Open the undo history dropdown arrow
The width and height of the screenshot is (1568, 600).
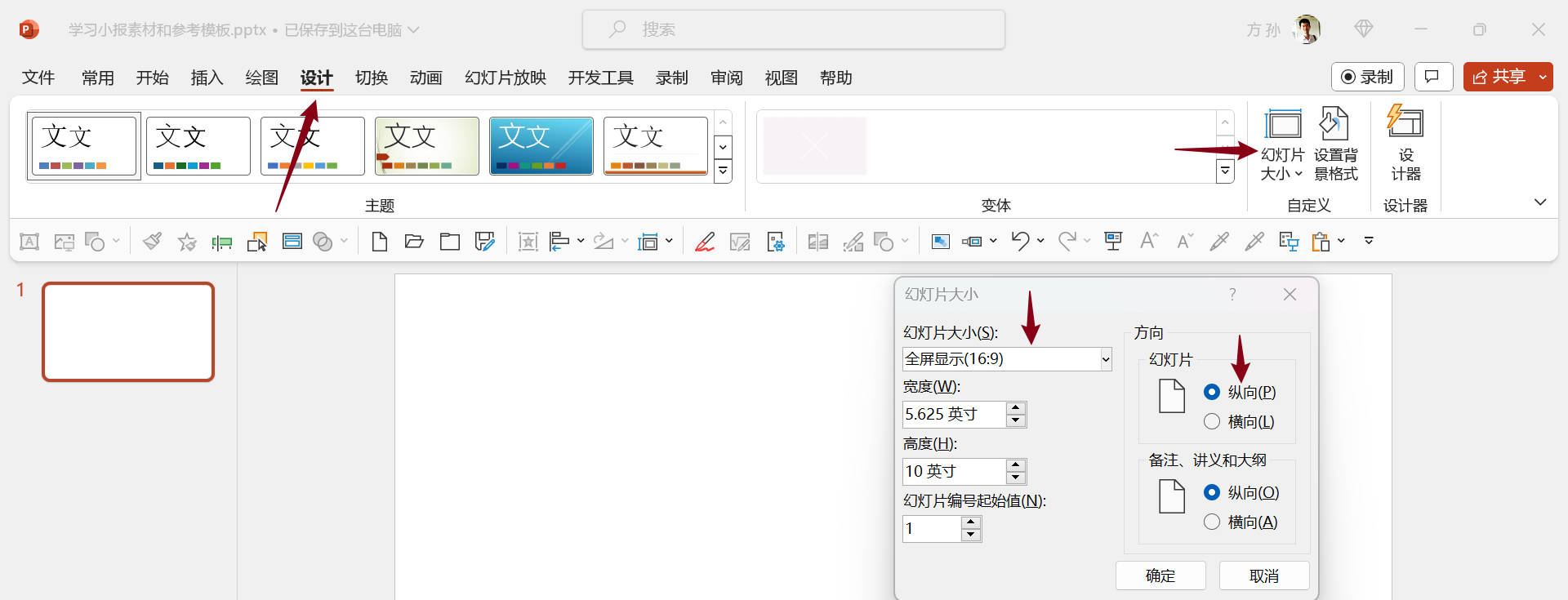coord(1040,241)
